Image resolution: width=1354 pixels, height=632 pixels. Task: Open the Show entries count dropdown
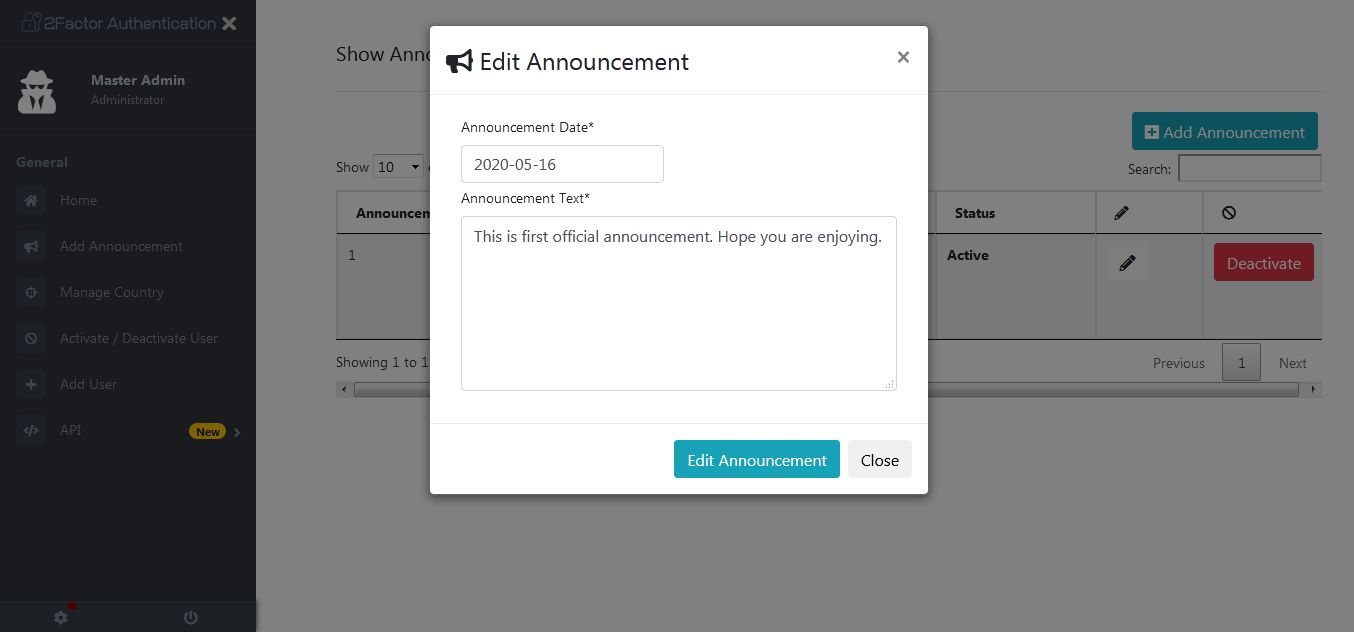(x=398, y=167)
